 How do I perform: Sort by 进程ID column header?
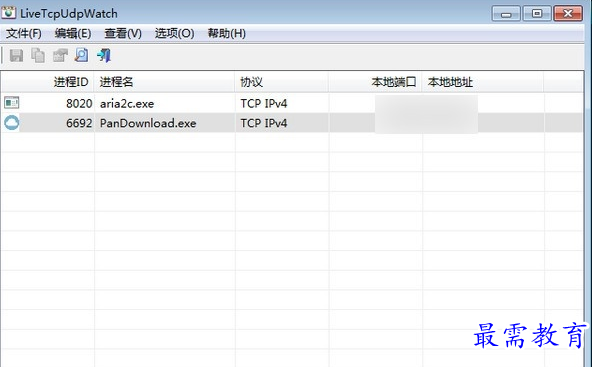[47, 82]
